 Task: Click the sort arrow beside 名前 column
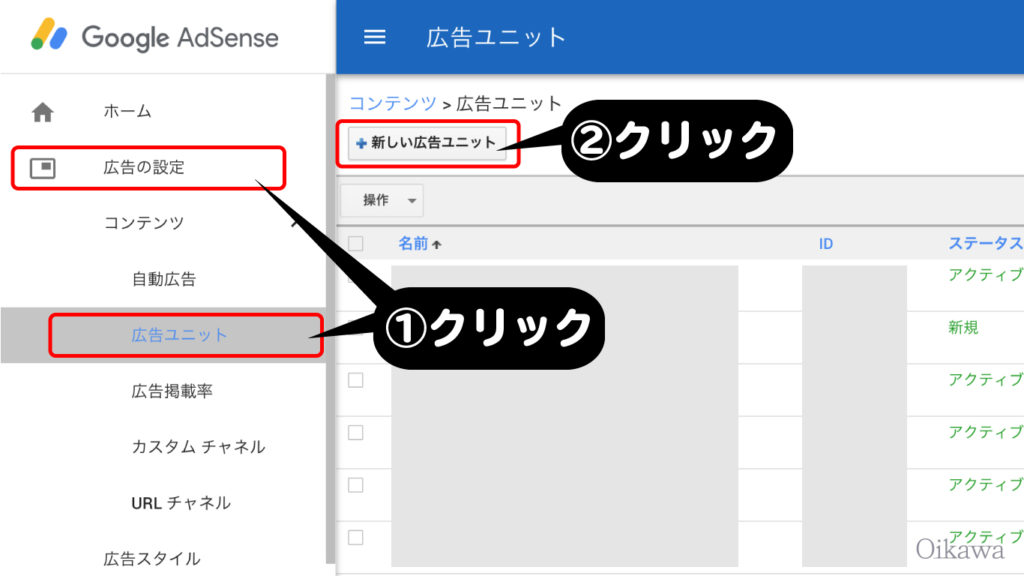pyautogui.click(x=436, y=244)
